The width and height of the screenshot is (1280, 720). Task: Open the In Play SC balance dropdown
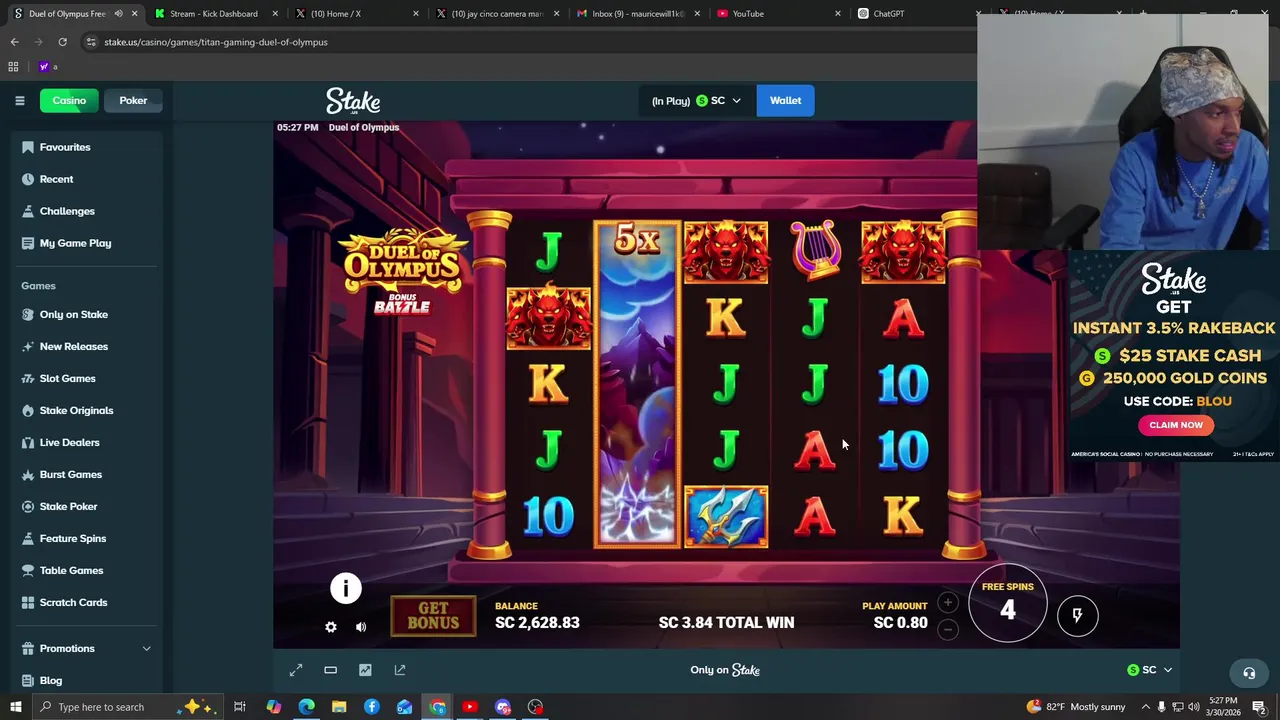(696, 100)
